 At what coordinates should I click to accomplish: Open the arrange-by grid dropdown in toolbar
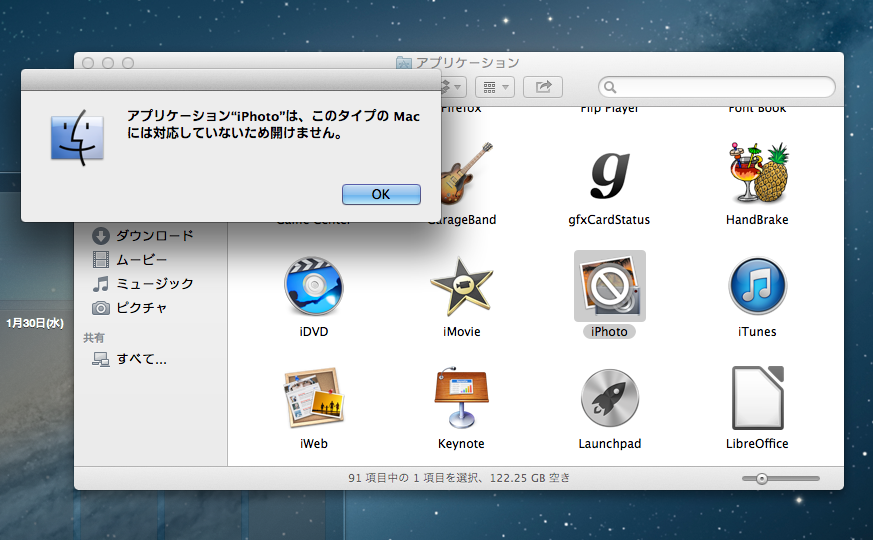[495, 87]
